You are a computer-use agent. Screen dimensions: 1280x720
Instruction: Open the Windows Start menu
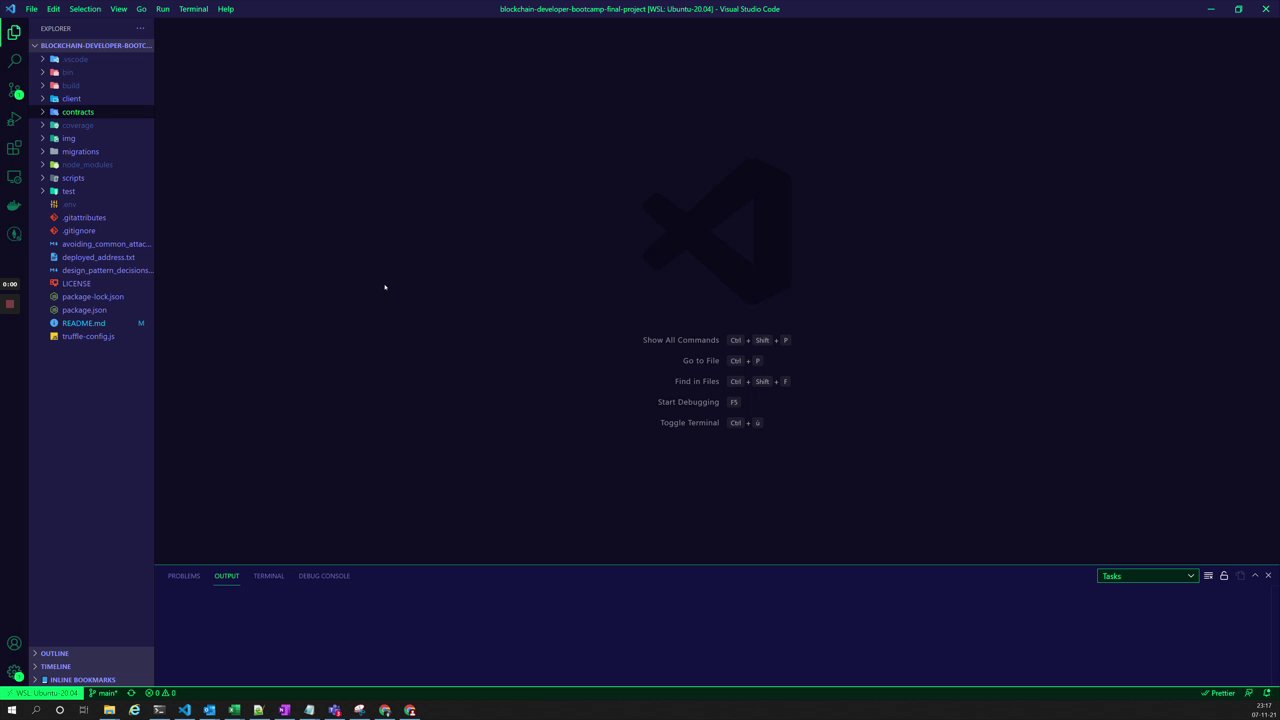point(12,710)
